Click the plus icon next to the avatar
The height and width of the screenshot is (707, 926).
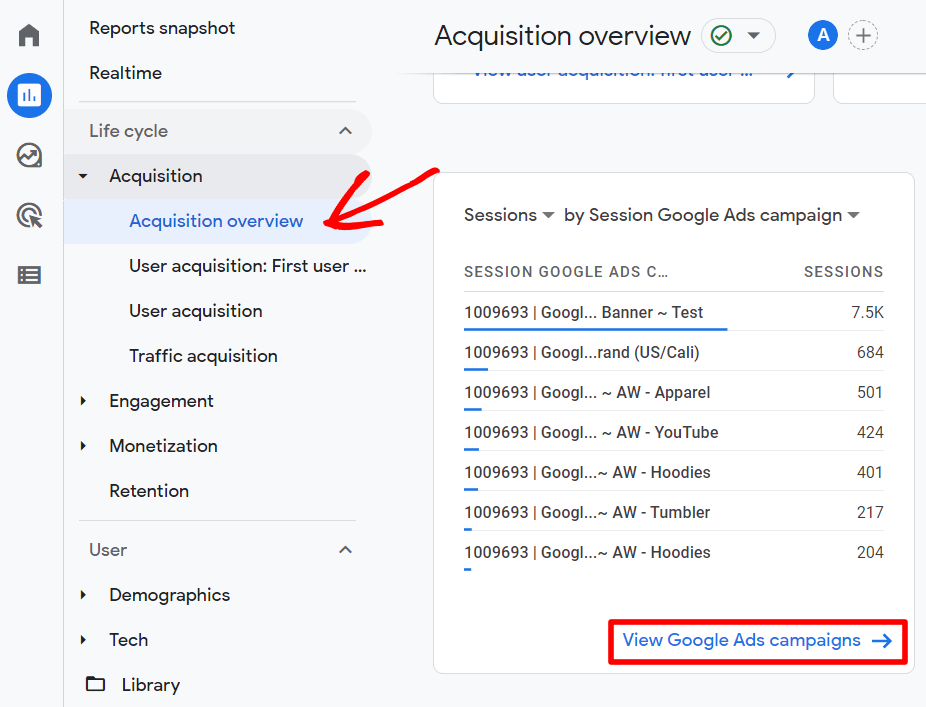click(863, 35)
